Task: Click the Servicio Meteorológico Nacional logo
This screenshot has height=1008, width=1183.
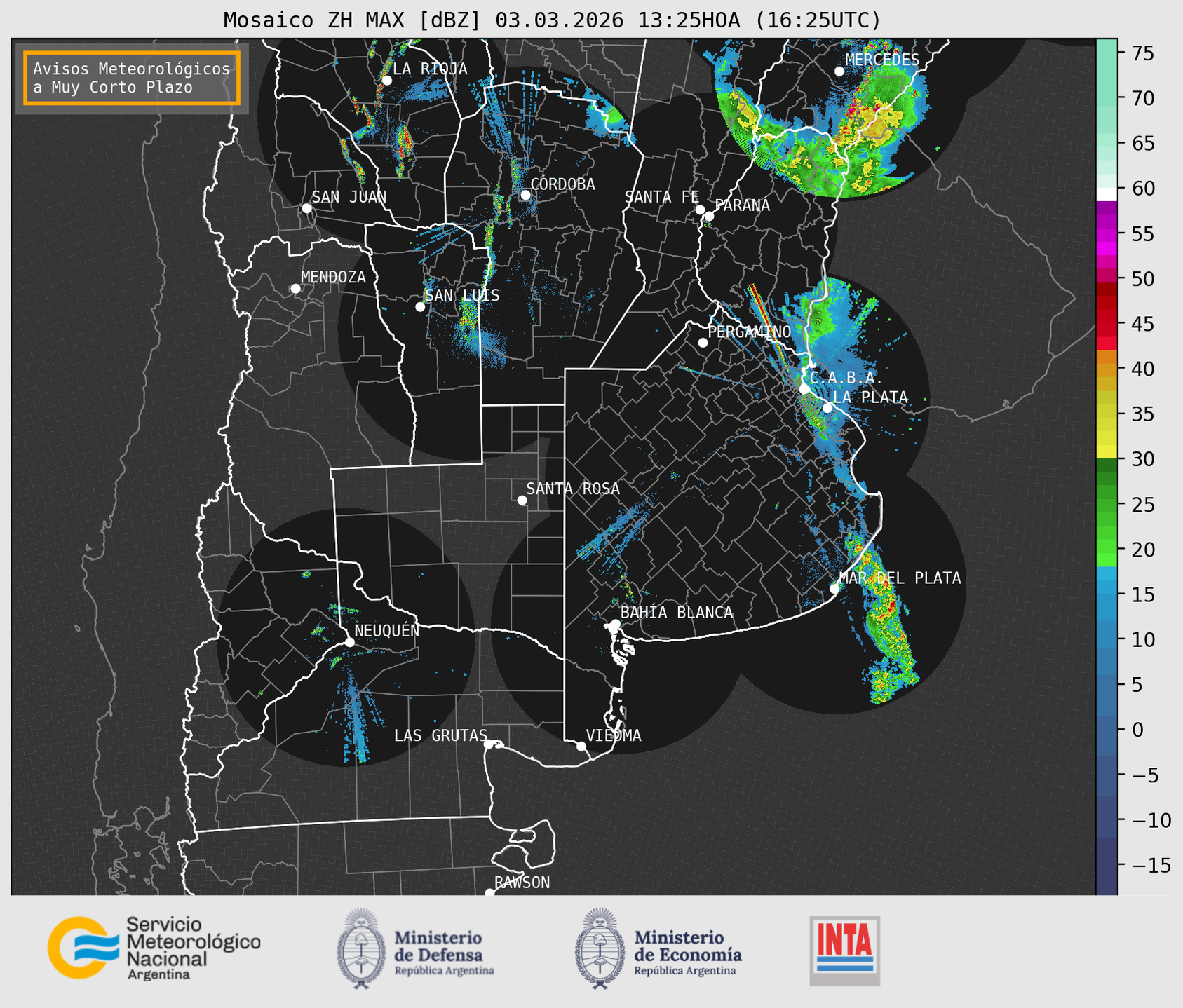Action: pos(154,948)
